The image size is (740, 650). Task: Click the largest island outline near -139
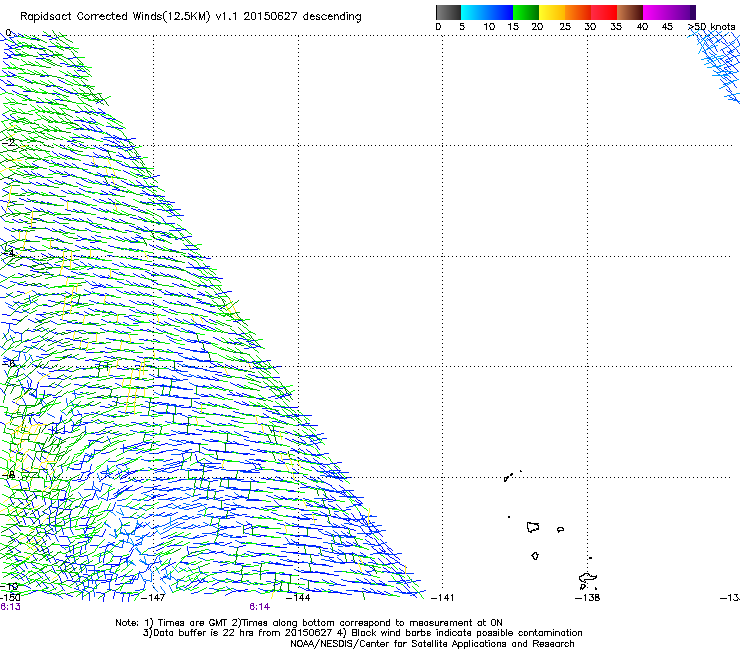point(533,527)
